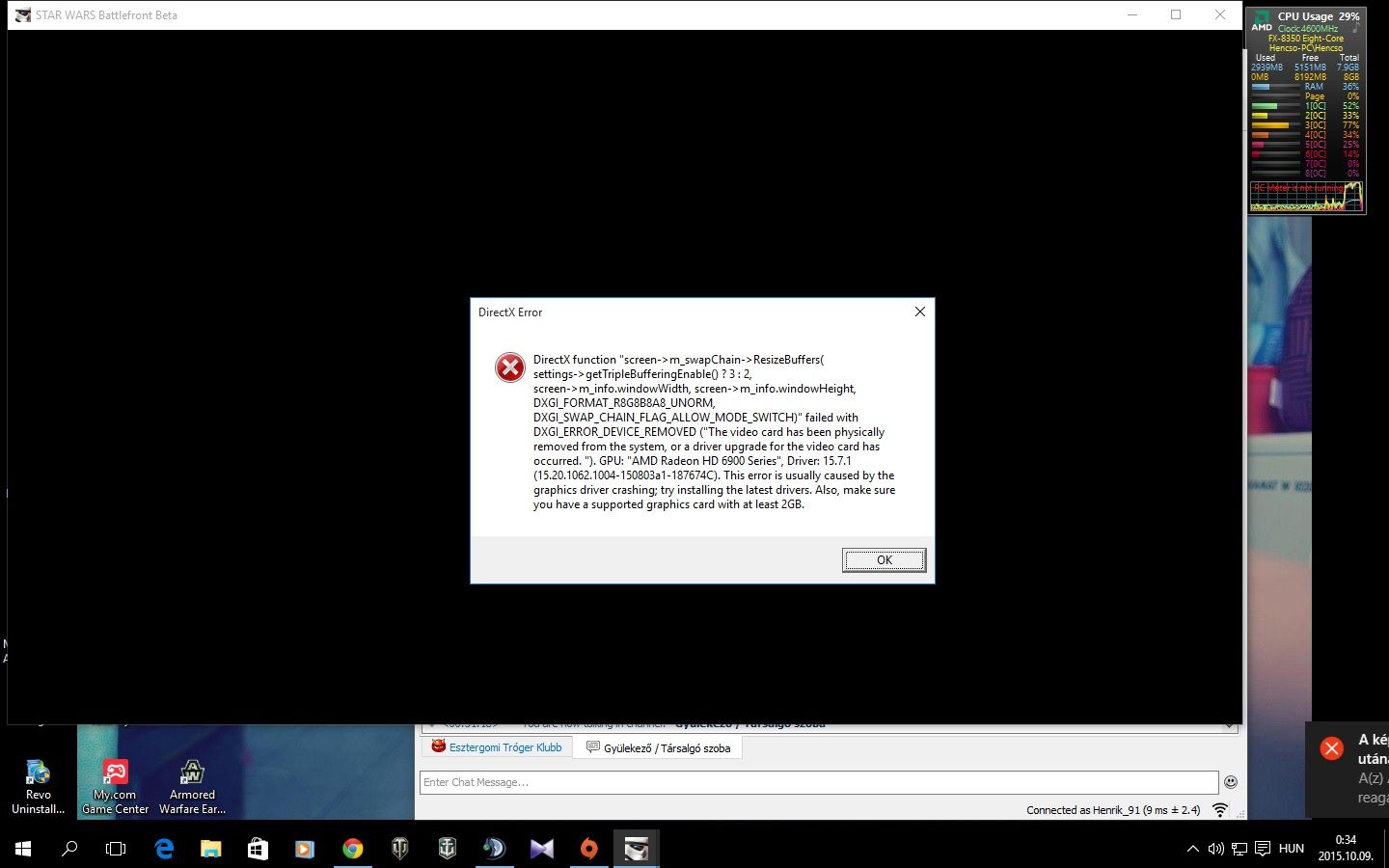Click the AMD logo in CPU gadget
Image resolution: width=1389 pixels, height=868 pixels.
[1262, 21]
